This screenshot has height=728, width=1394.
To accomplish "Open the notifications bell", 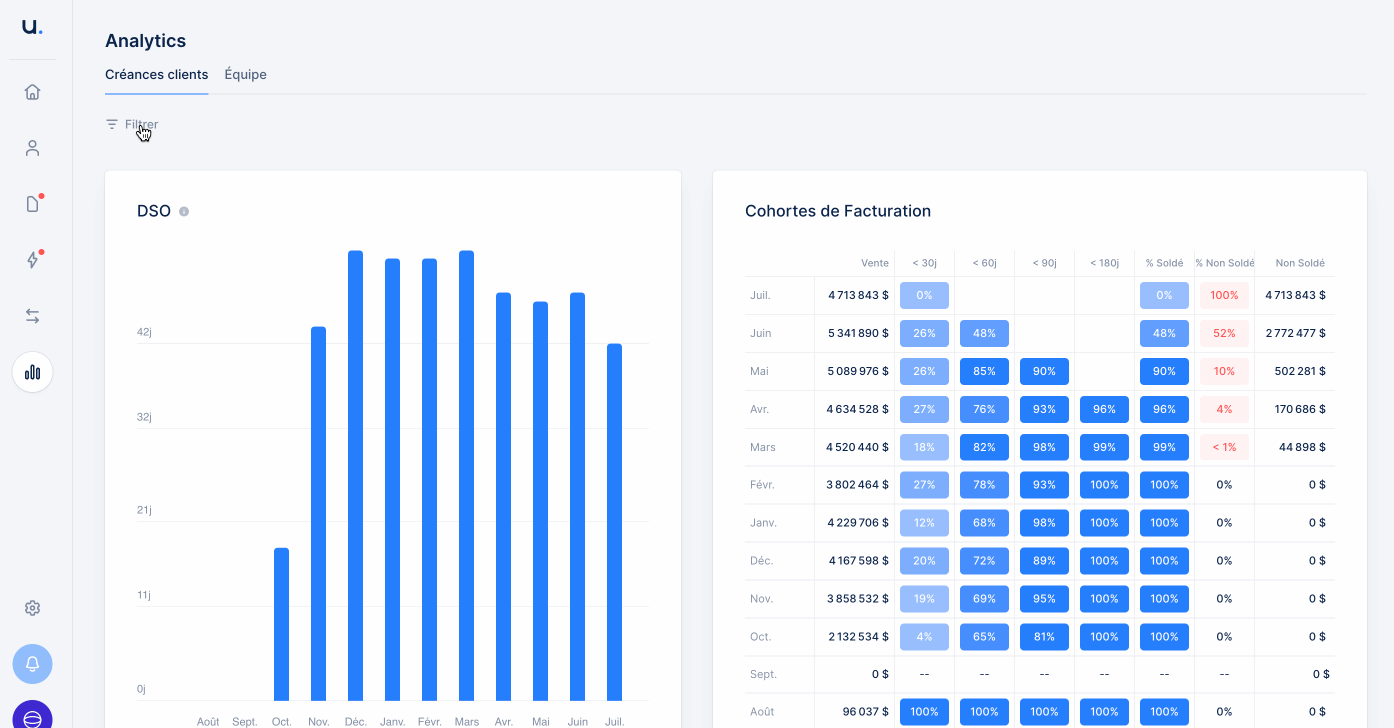I will pyautogui.click(x=33, y=664).
